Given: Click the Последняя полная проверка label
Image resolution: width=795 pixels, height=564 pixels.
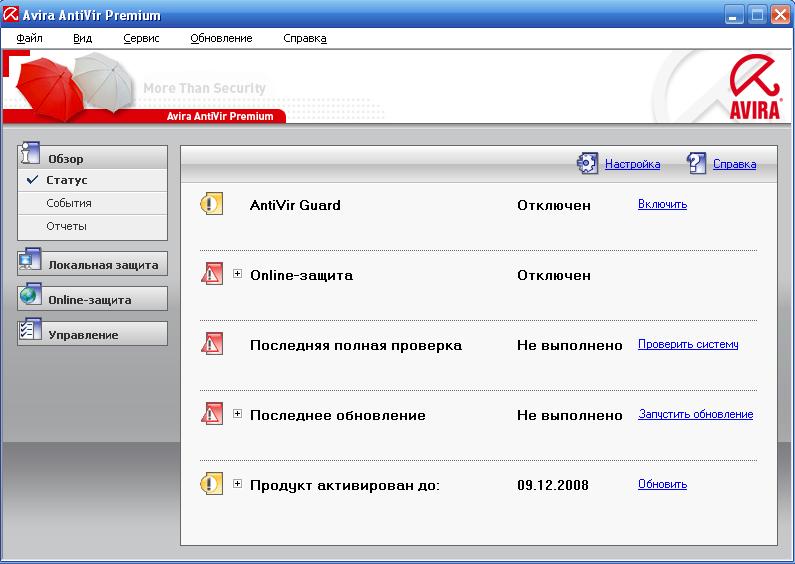Looking at the screenshot, I should [x=356, y=345].
